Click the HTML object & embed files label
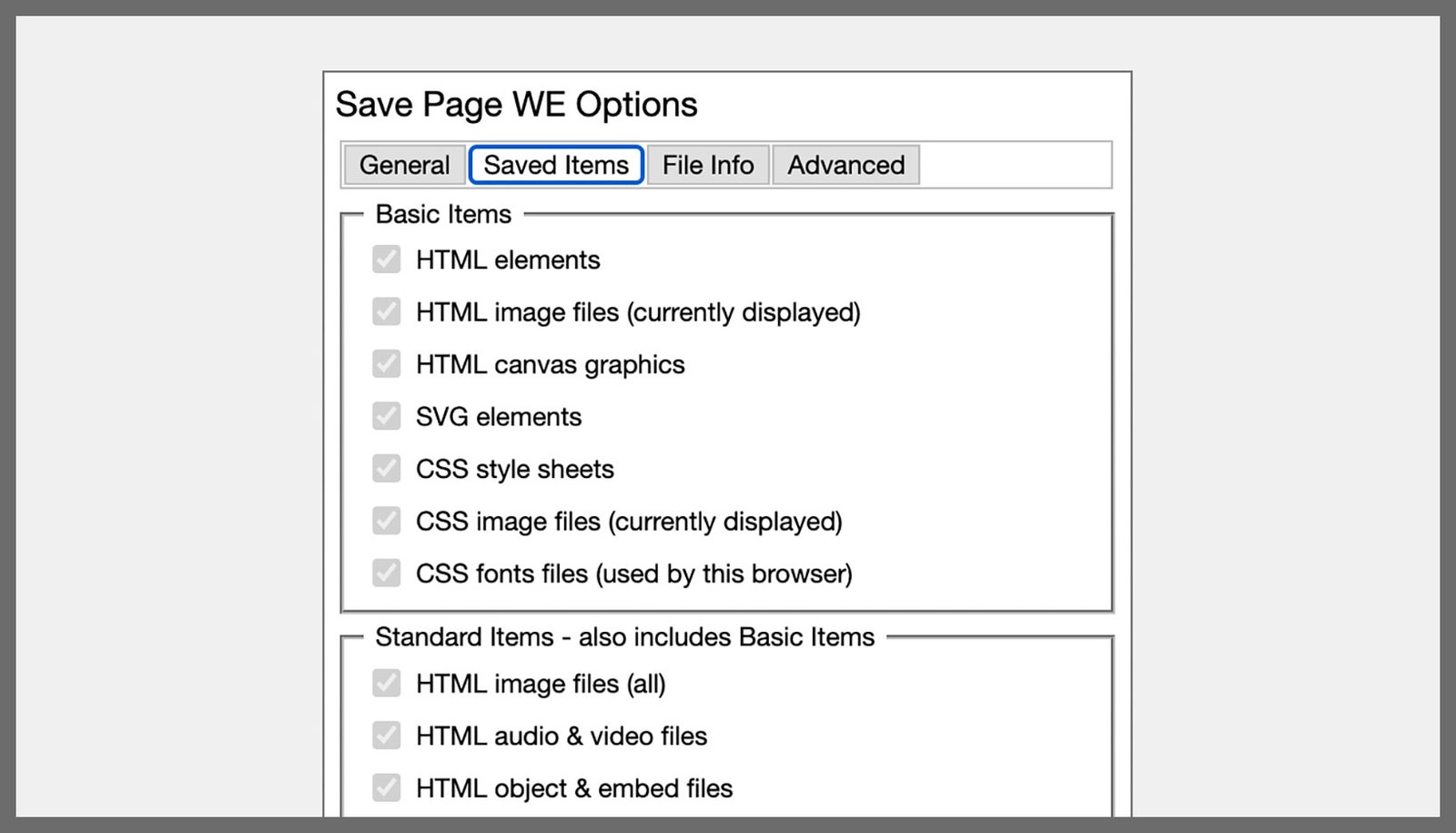This screenshot has width=1456, height=833. click(x=574, y=788)
